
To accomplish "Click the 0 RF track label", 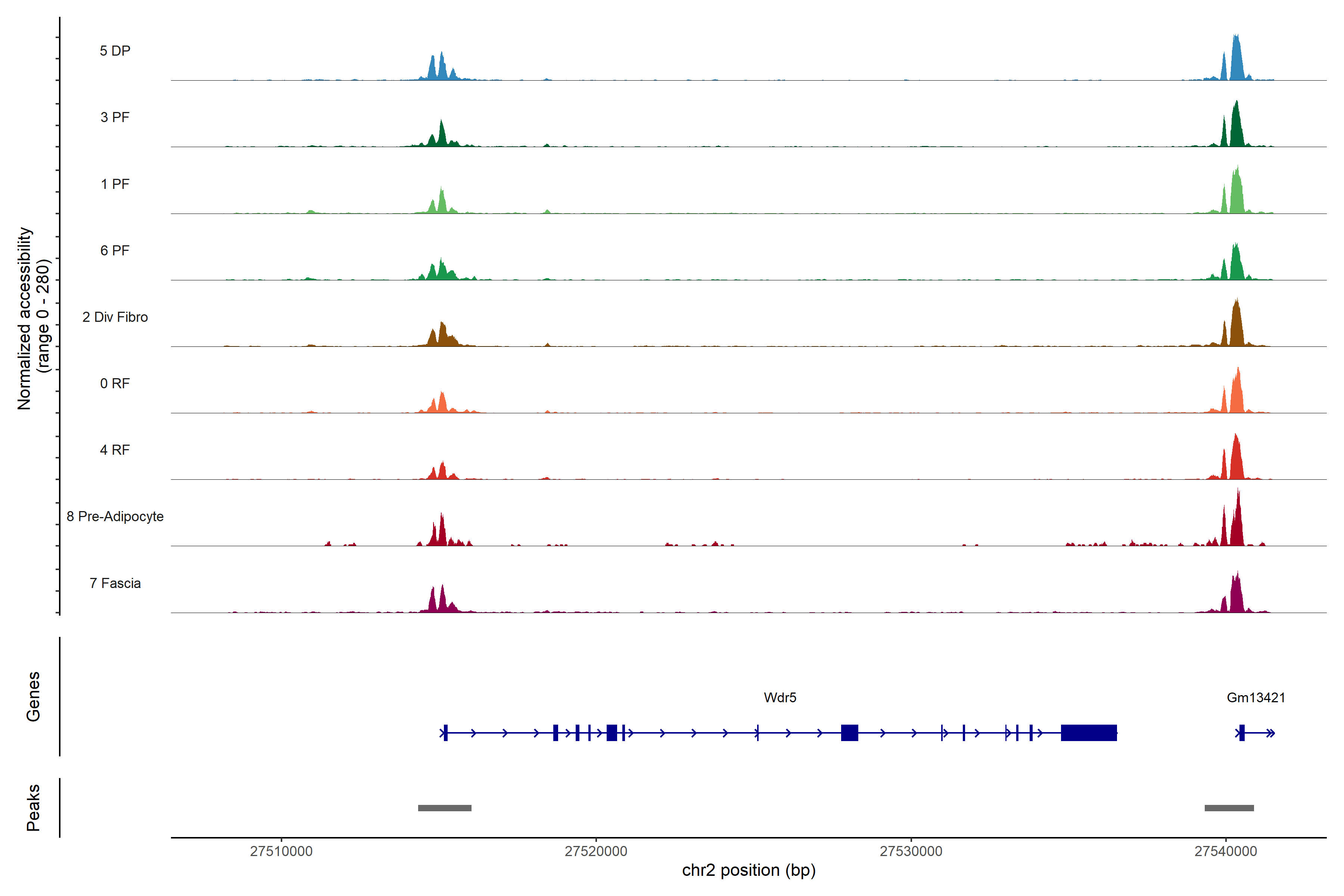I will pos(115,383).
